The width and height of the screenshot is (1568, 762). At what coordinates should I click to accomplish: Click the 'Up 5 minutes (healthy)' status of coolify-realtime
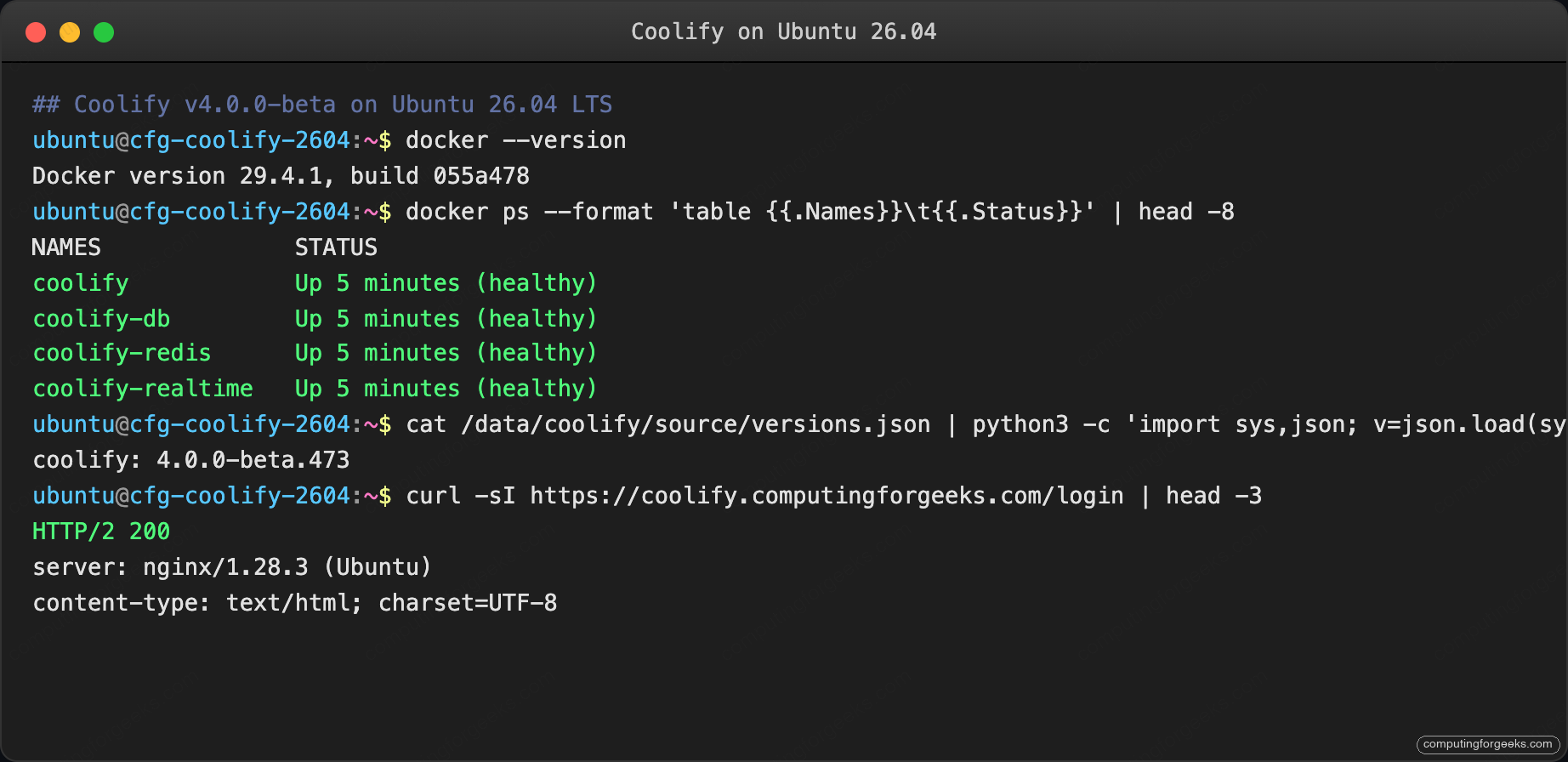coord(446,389)
